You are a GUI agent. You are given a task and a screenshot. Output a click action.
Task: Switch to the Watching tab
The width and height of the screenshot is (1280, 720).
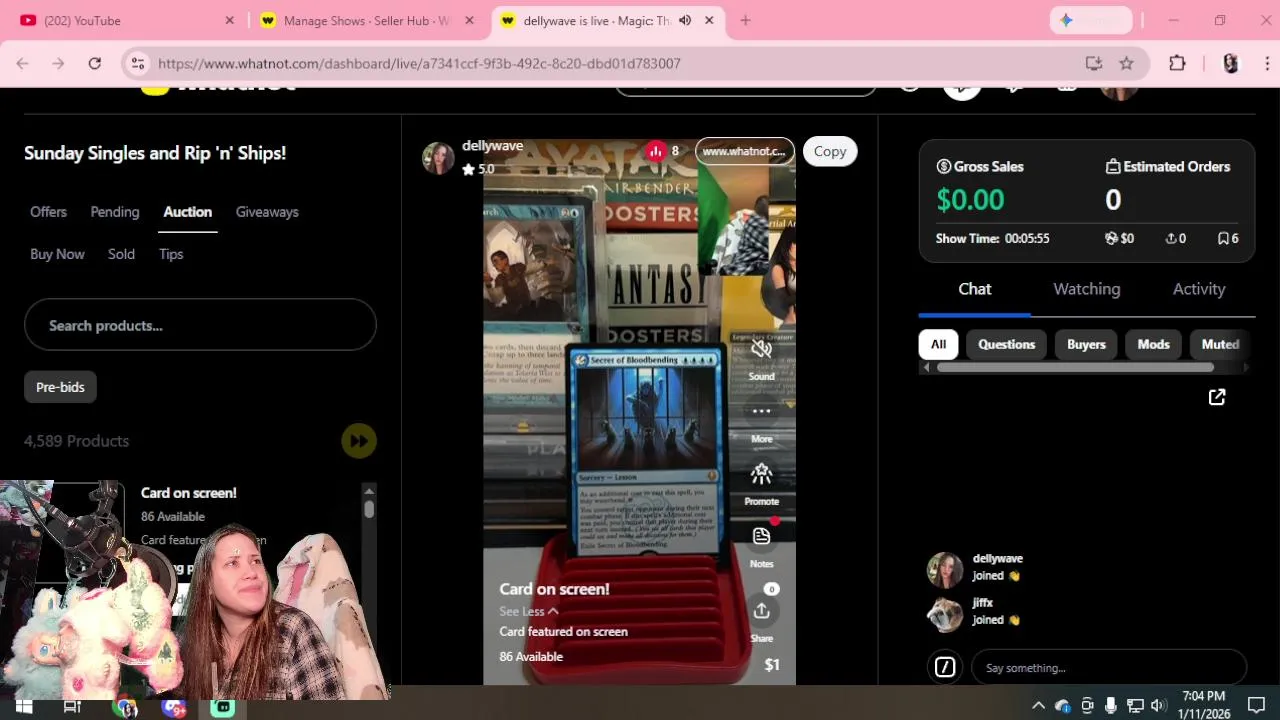click(1087, 289)
